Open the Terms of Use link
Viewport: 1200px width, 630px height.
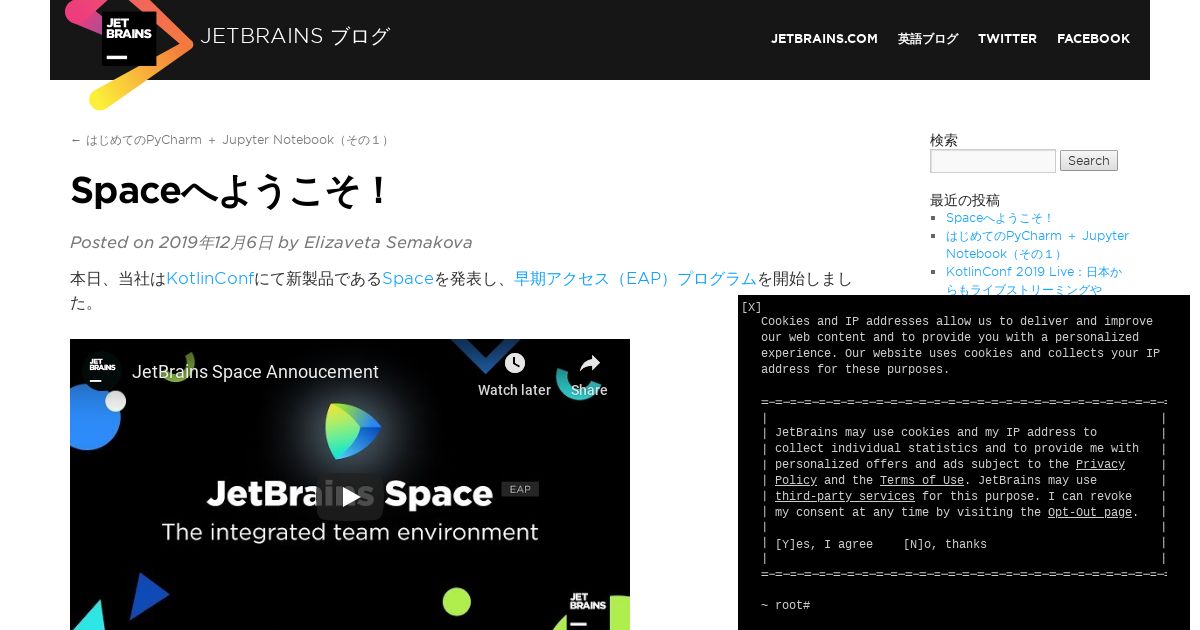(x=922, y=481)
